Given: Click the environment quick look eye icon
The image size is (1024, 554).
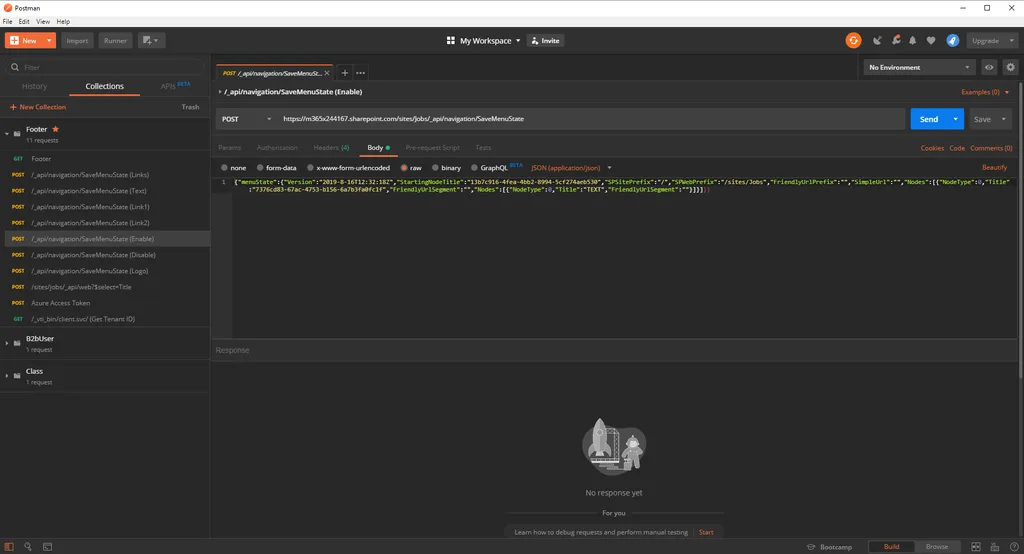Looking at the screenshot, I should [x=989, y=67].
